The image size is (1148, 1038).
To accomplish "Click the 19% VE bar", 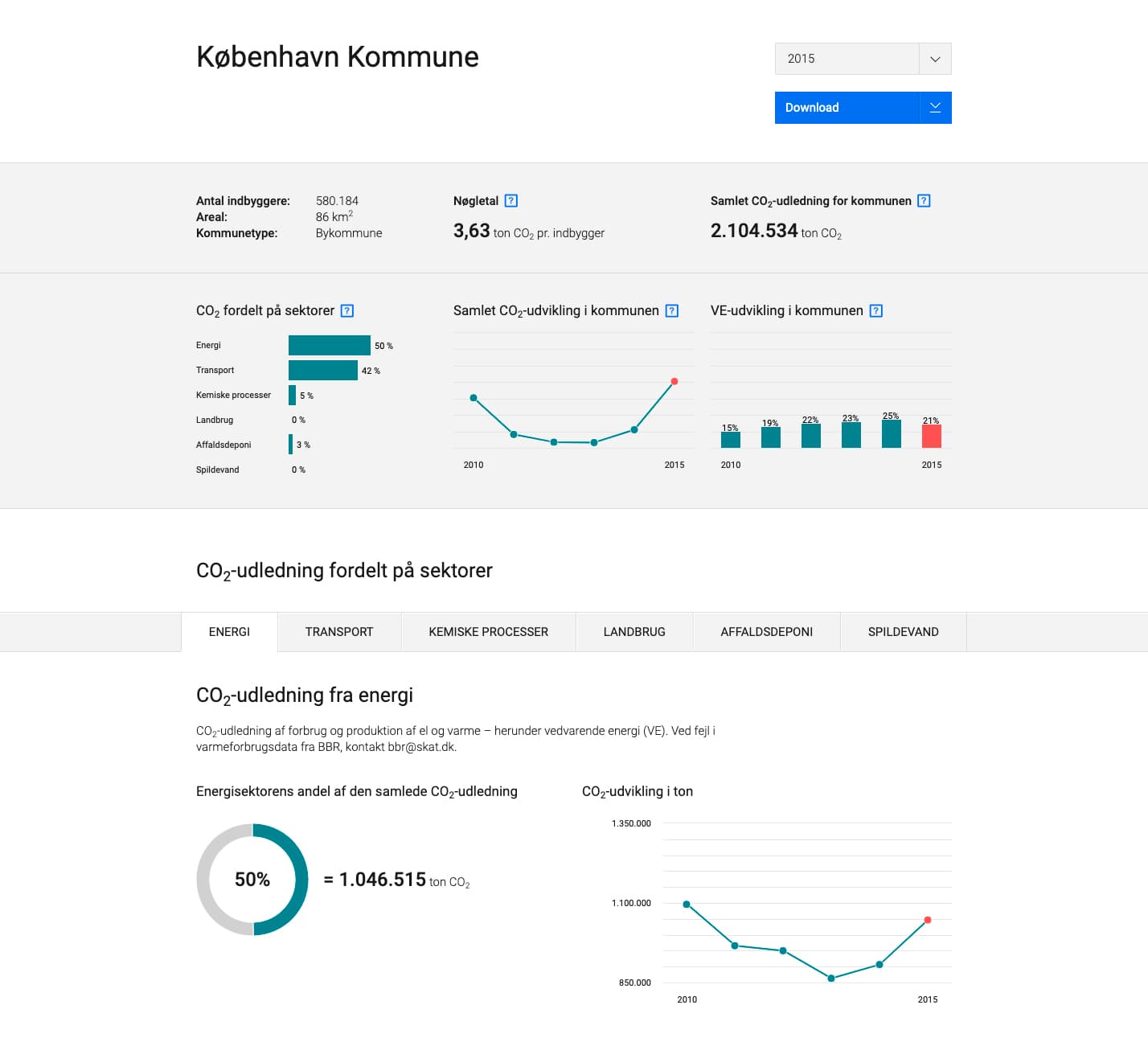I will tap(771, 437).
